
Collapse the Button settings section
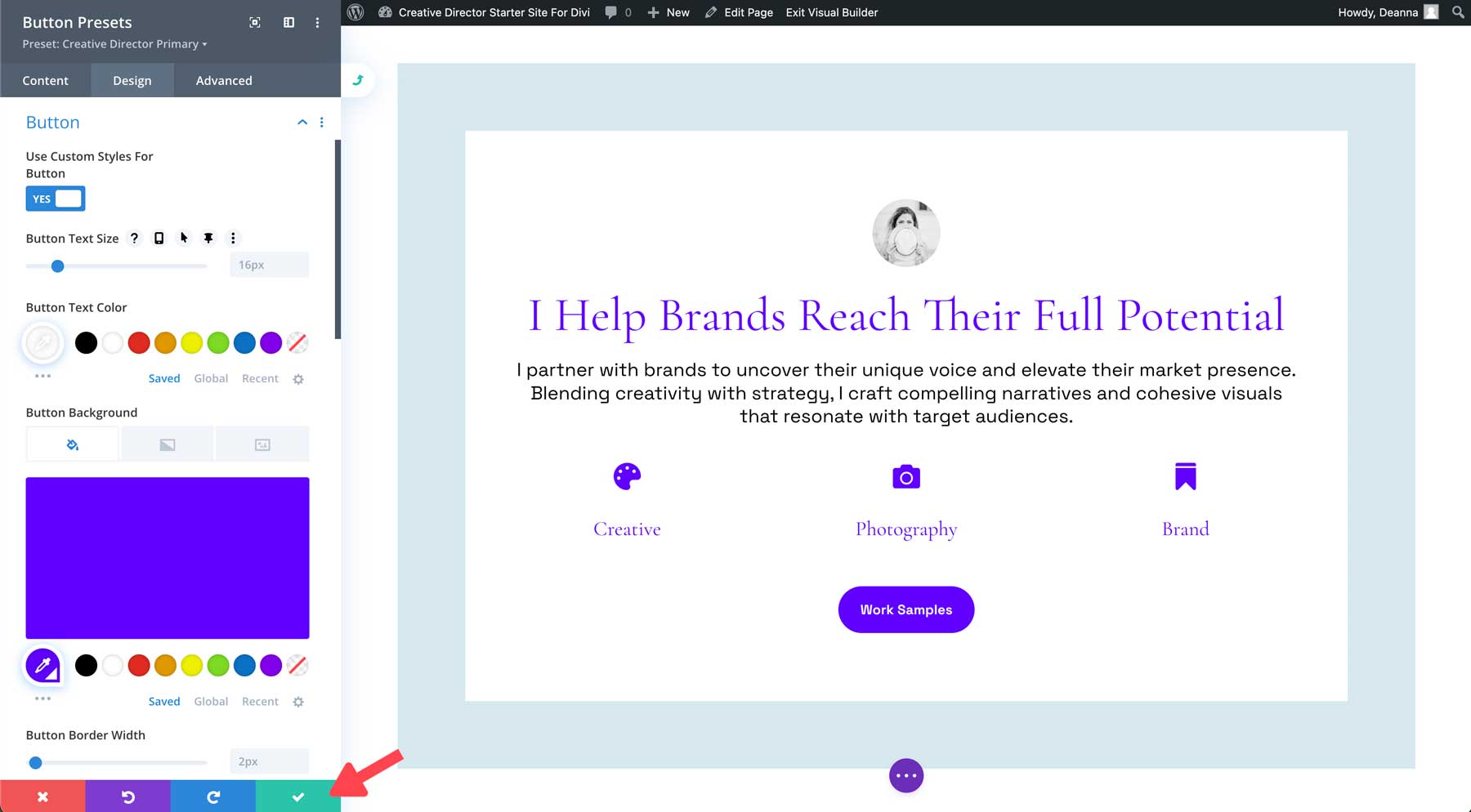302,122
